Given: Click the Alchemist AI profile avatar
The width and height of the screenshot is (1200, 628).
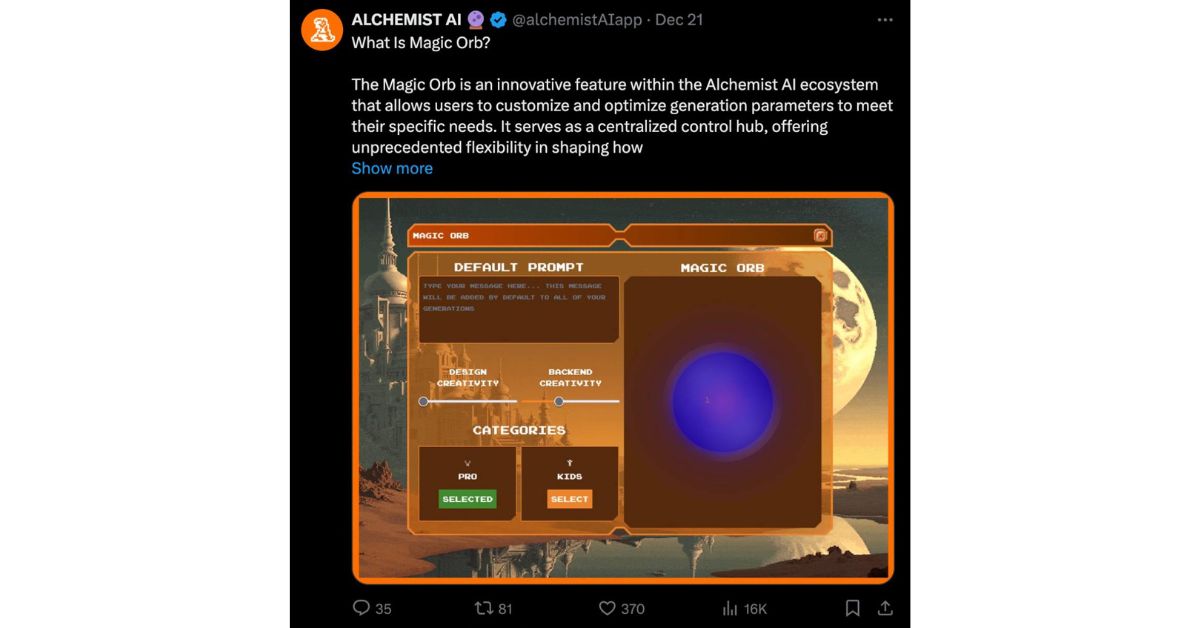Looking at the screenshot, I should click(x=322, y=30).
